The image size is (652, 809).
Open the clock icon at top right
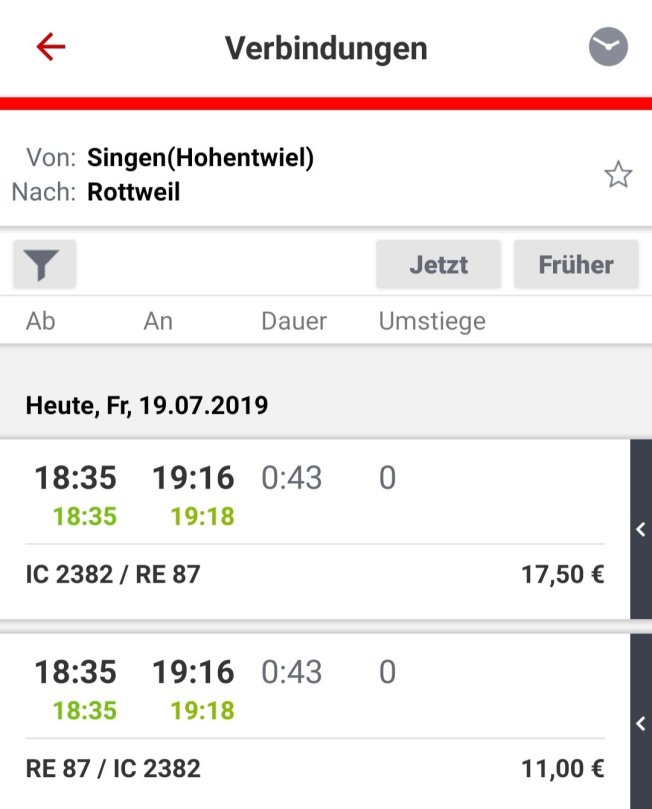pyautogui.click(x=608, y=47)
